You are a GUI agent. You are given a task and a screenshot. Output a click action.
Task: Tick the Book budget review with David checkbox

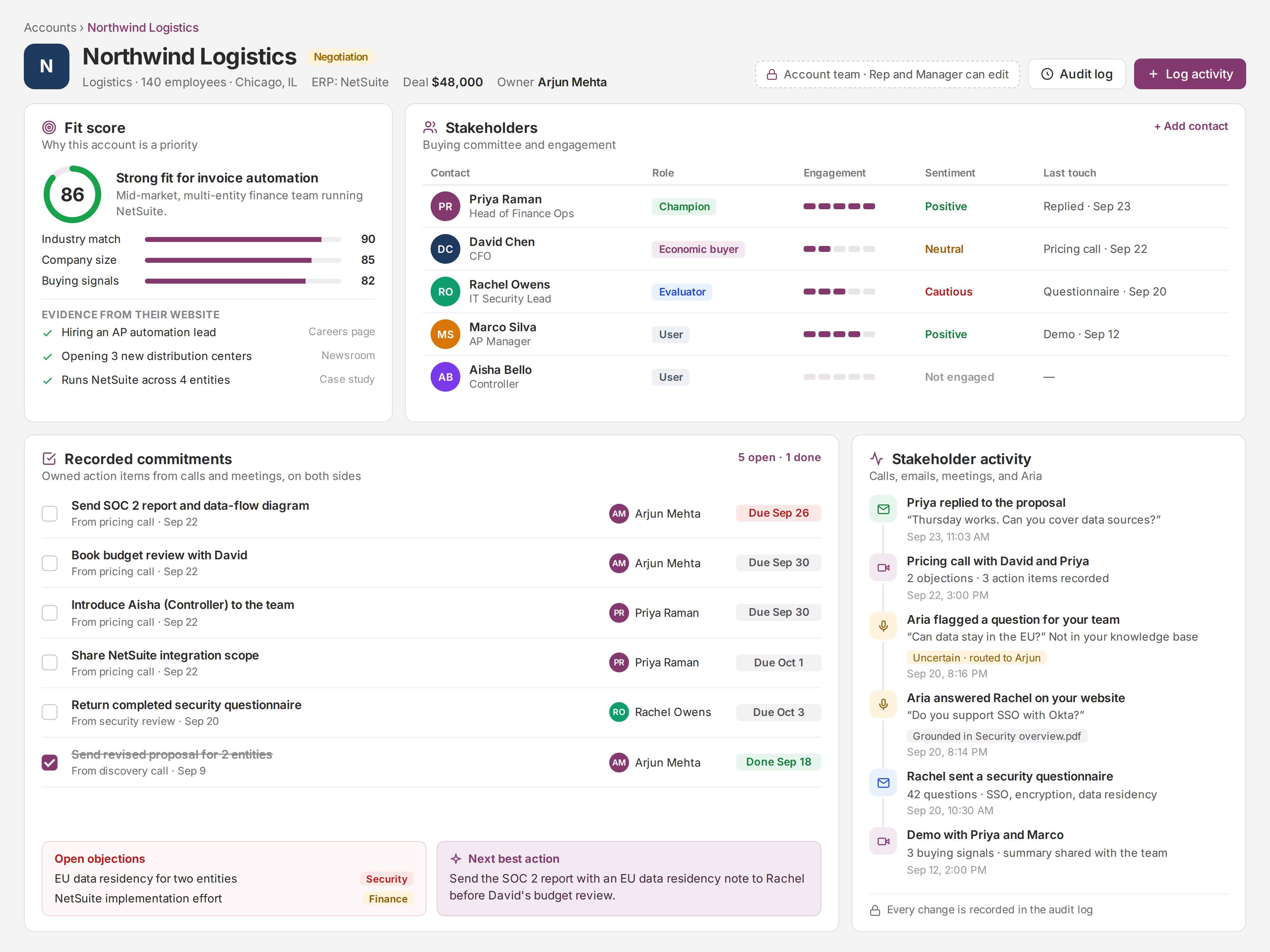tap(50, 563)
